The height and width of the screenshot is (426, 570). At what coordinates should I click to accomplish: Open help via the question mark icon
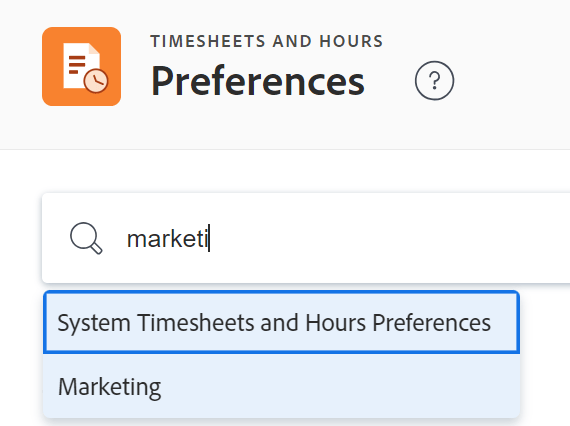click(434, 80)
